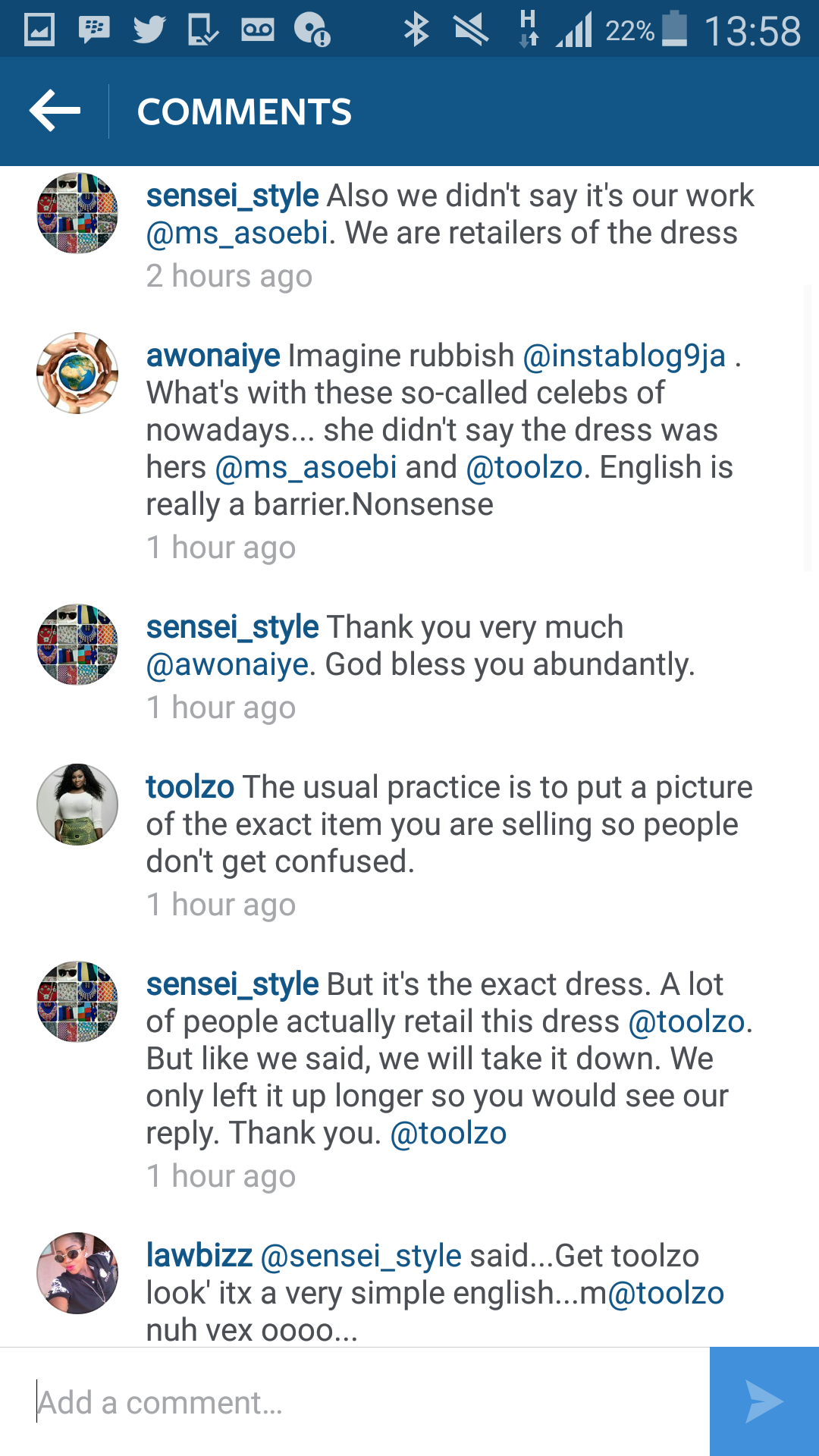Send the comment with the arrow button
The height and width of the screenshot is (1456, 819).
coord(764,1401)
